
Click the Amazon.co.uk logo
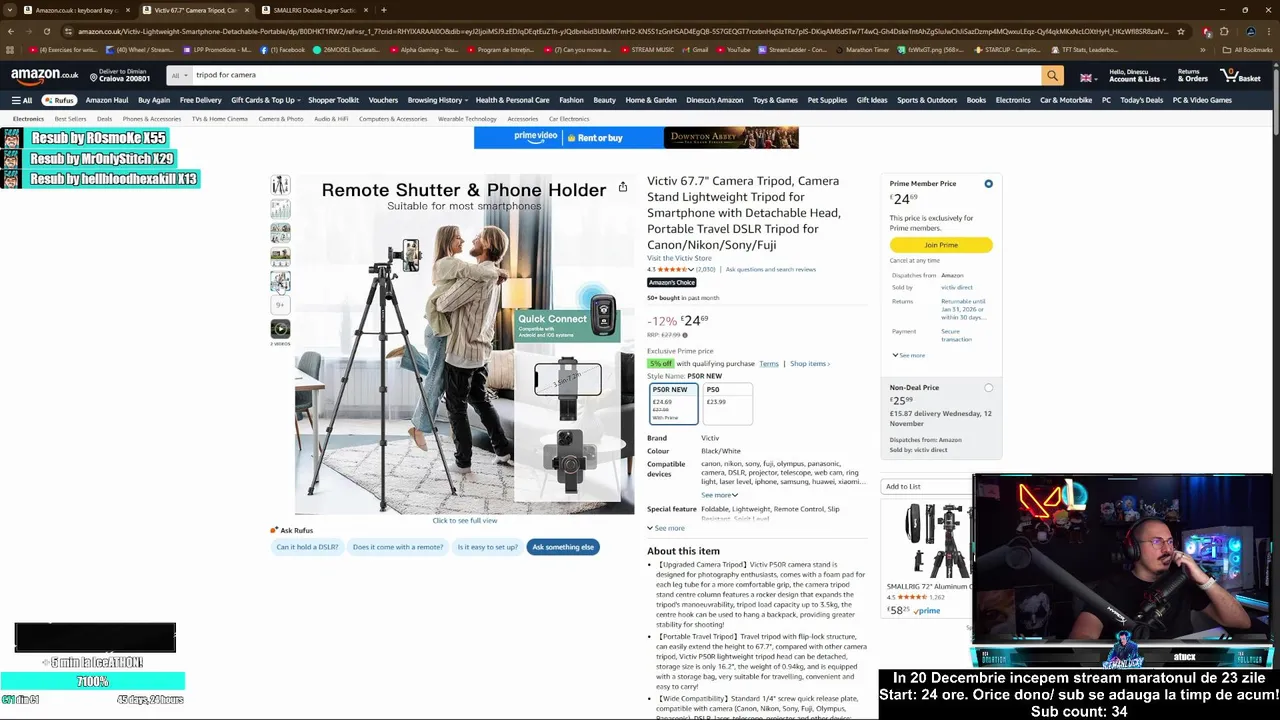pos(44,75)
